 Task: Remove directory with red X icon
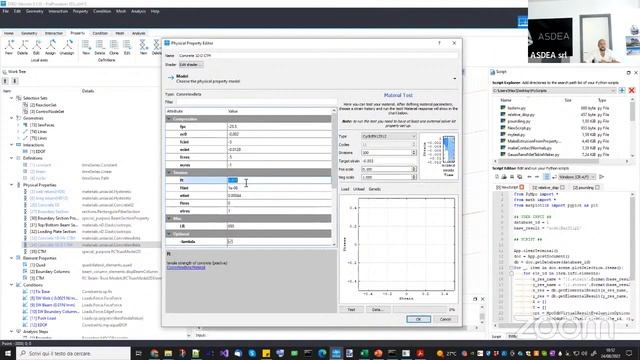tap(631, 90)
